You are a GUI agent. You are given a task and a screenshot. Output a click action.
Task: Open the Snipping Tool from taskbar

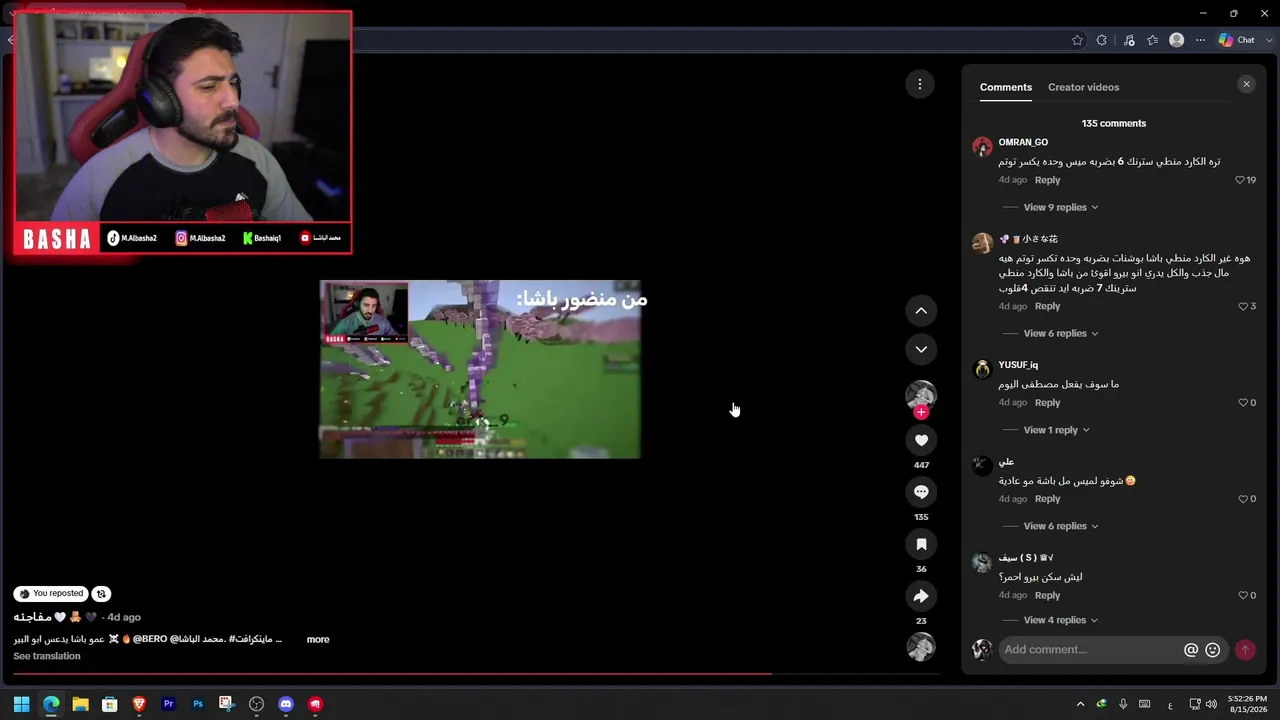[x=227, y=704]
